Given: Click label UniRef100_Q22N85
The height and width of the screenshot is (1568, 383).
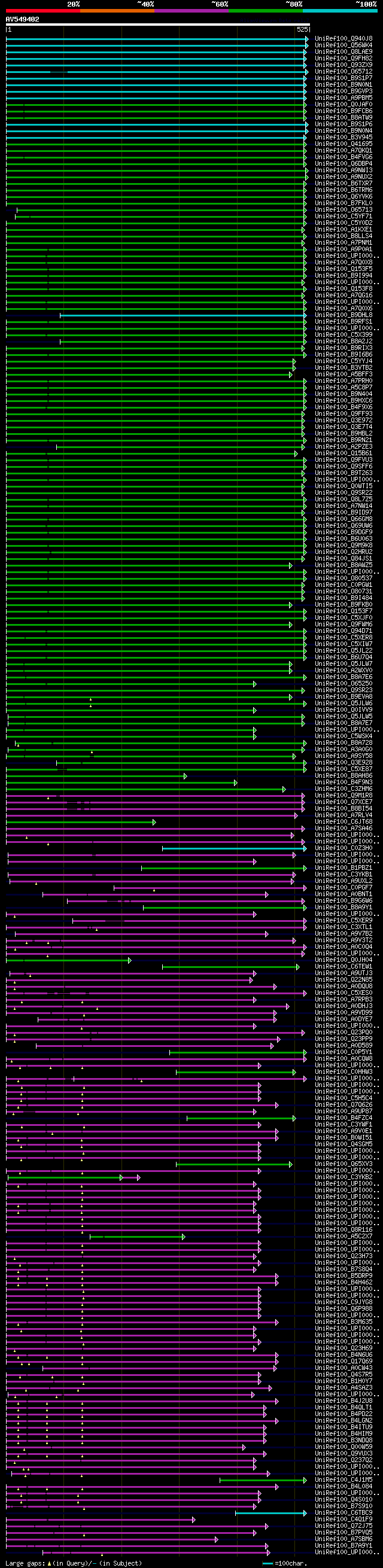Looking at the screenshot, I should click(x=344, y=980).
